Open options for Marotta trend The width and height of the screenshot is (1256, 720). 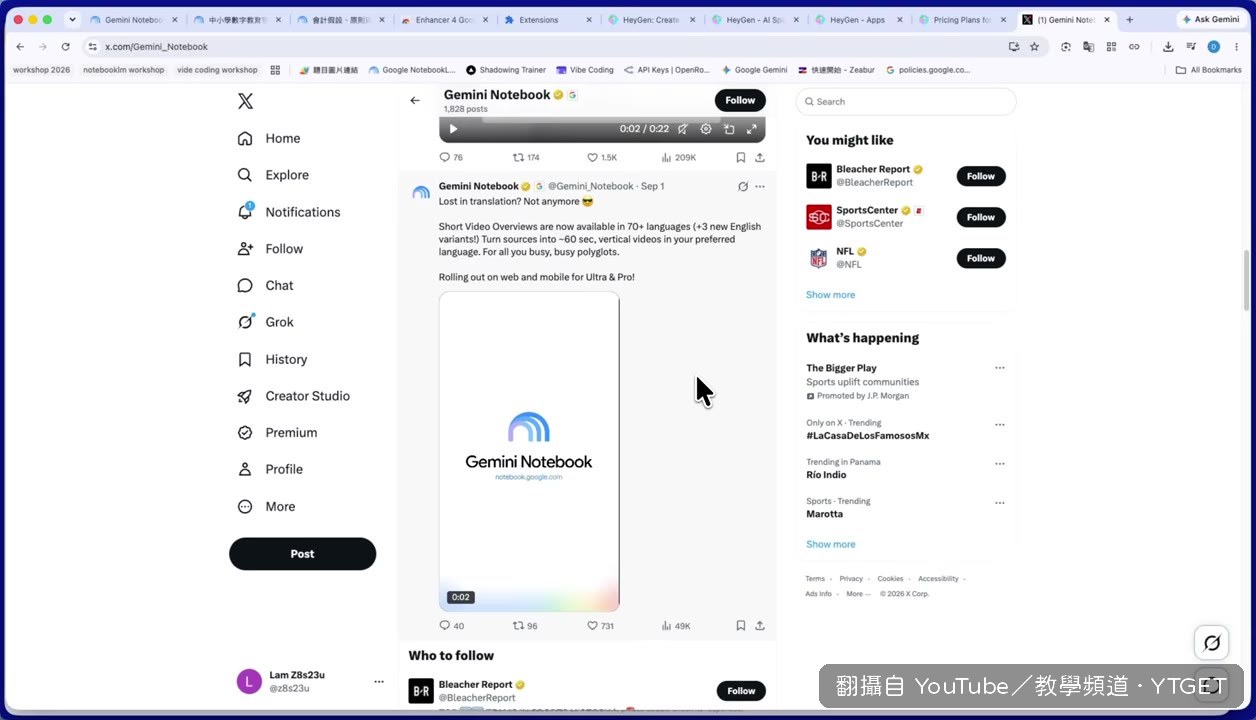pyautogui.click(x=999, y=503)
